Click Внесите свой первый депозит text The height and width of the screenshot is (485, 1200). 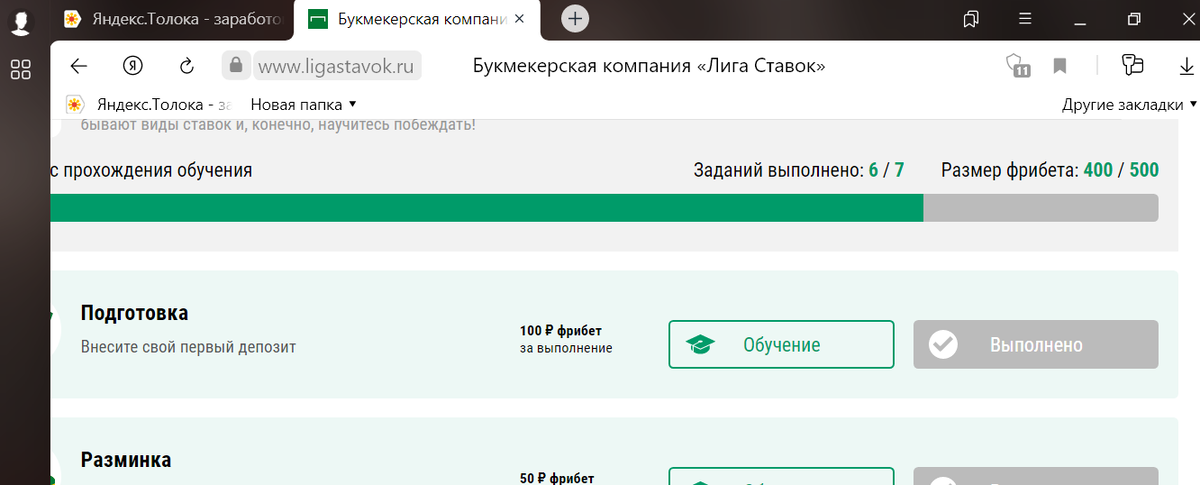pos(188,347)
